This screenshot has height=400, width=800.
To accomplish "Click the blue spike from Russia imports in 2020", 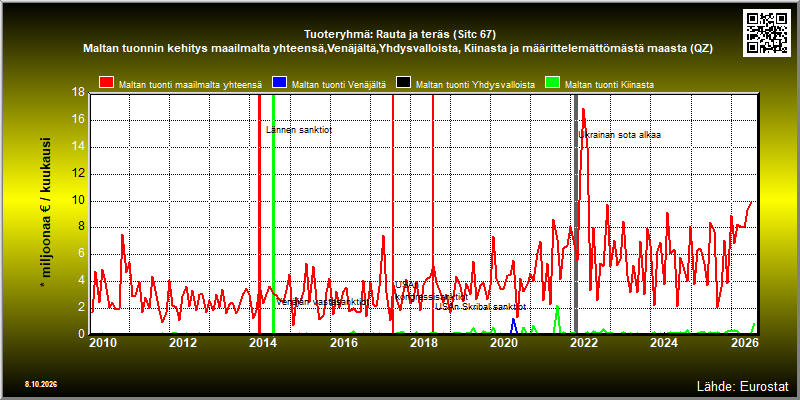I will pos(514,326).
